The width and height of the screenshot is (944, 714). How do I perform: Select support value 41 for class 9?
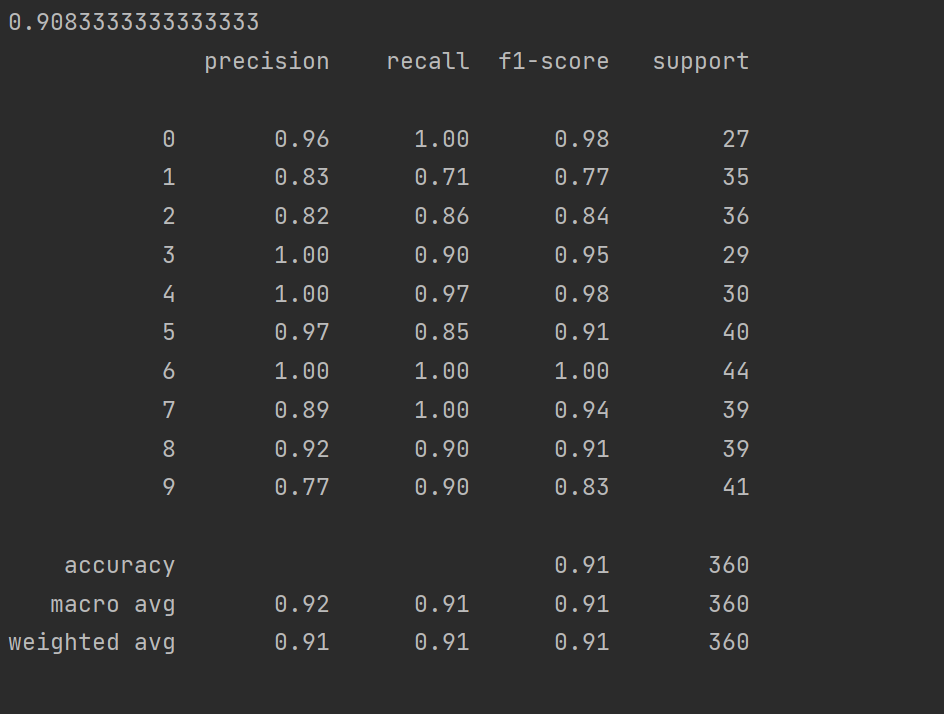[736, 487]
